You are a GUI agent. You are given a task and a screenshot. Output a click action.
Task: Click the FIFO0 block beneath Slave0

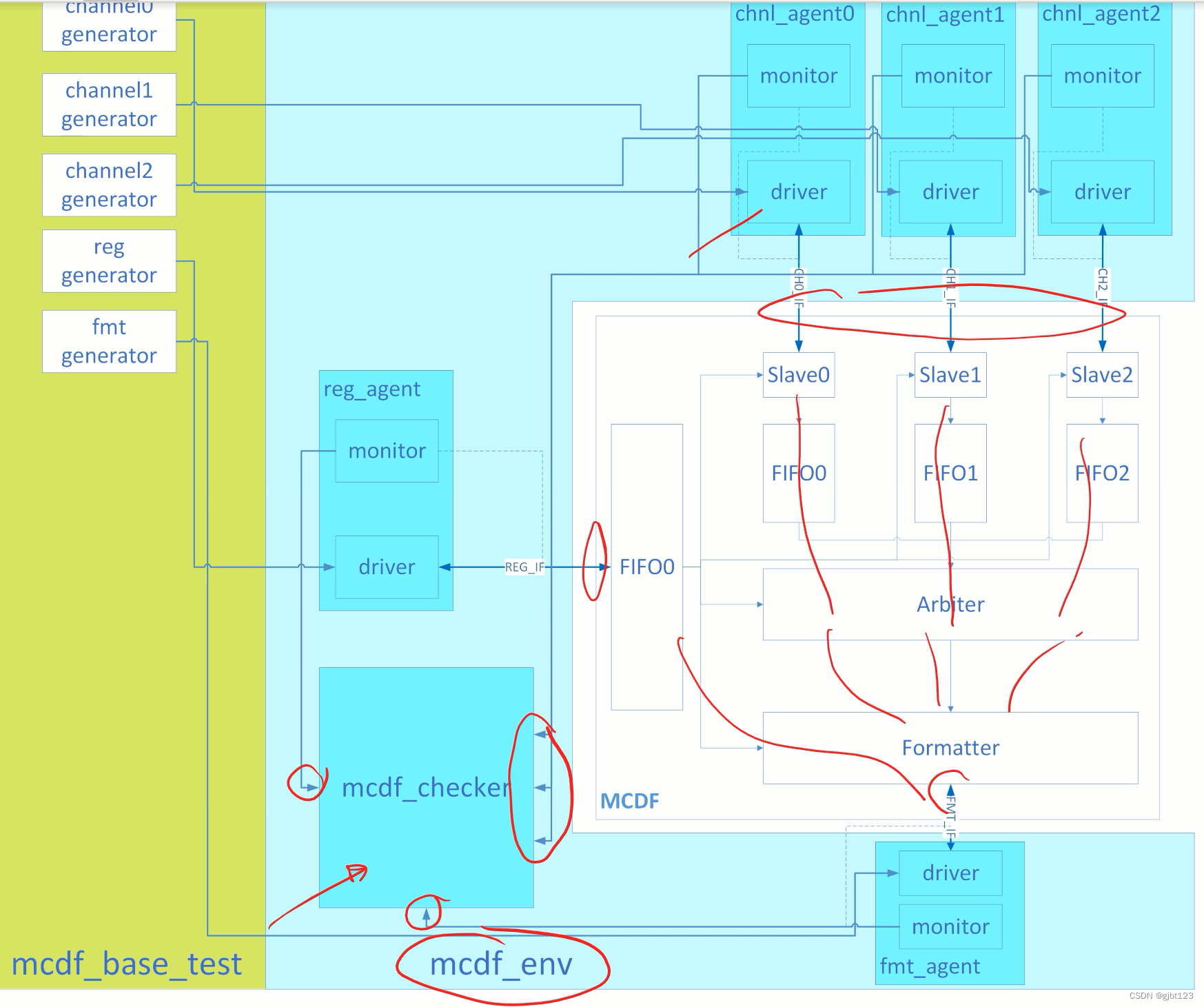pyautogui.click(x=799, y=473)
